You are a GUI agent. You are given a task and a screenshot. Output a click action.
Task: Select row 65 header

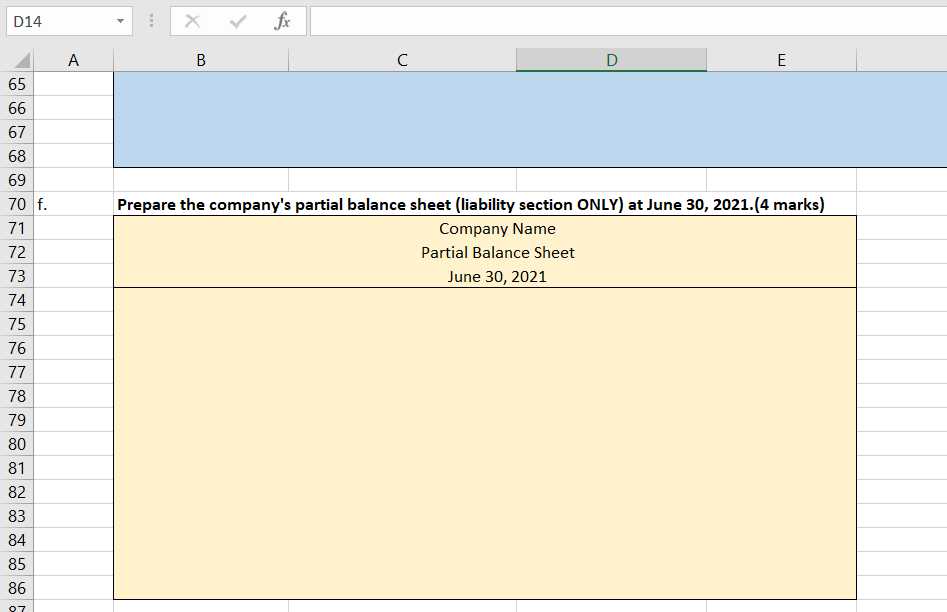(x=17, y=84)
